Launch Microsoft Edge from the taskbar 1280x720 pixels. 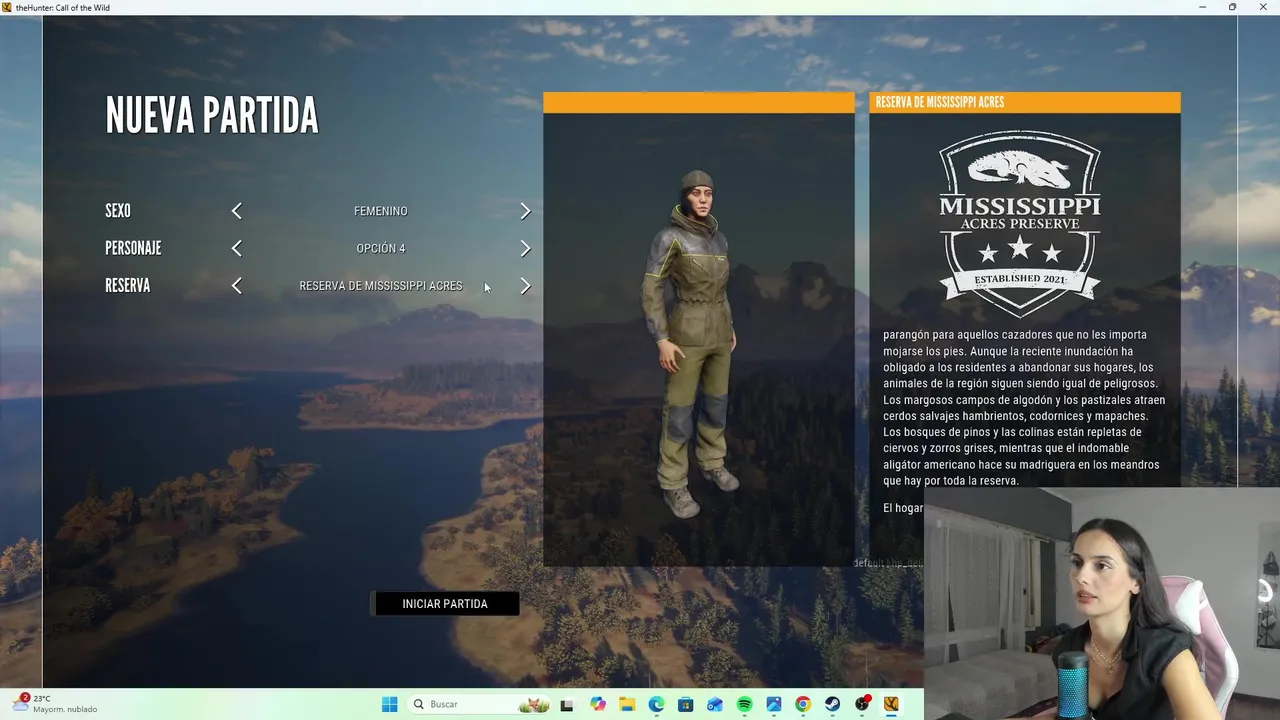[656, 704]
